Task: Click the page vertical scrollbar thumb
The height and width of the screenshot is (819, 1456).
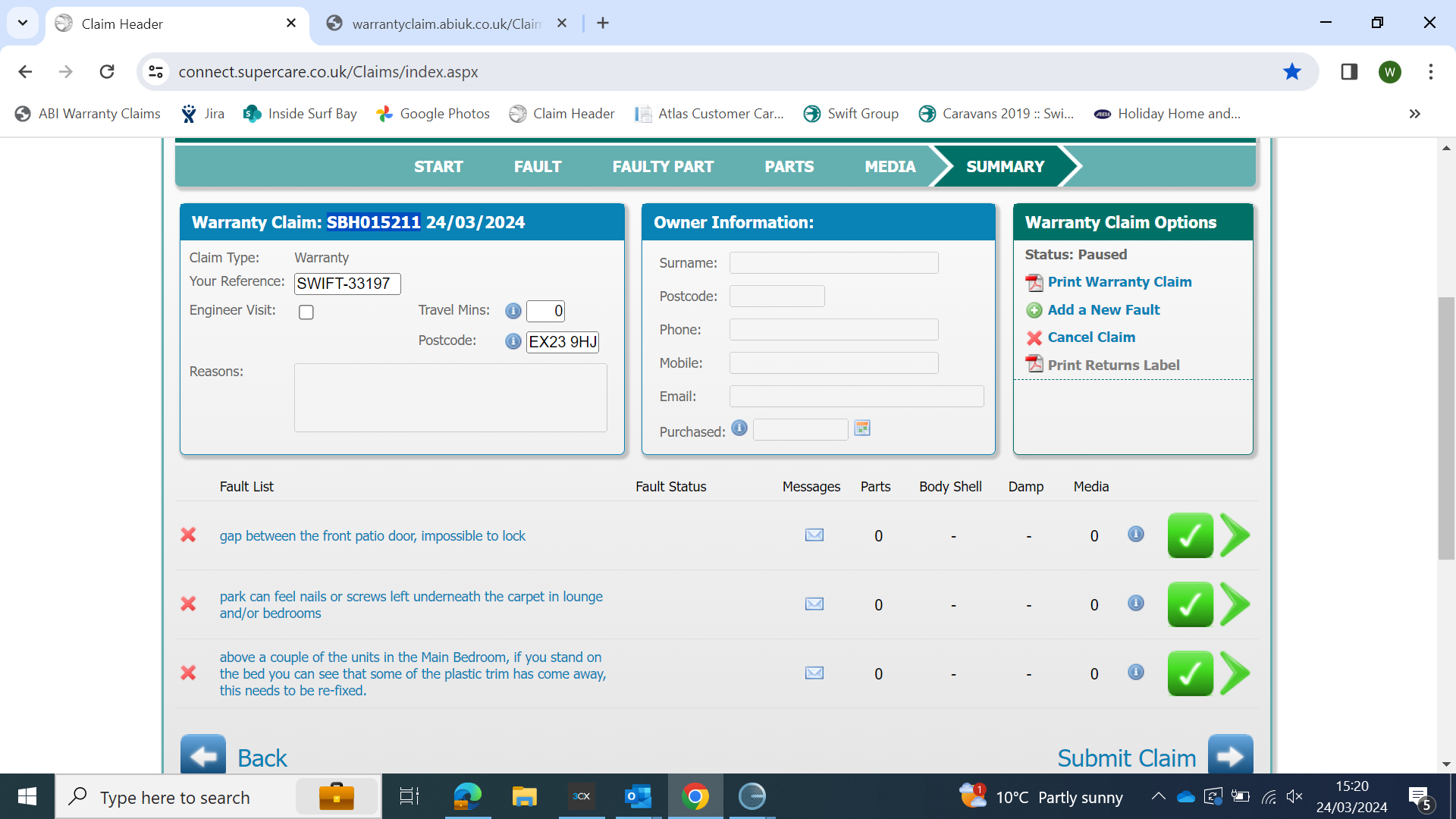Action: pos(1446,428)
